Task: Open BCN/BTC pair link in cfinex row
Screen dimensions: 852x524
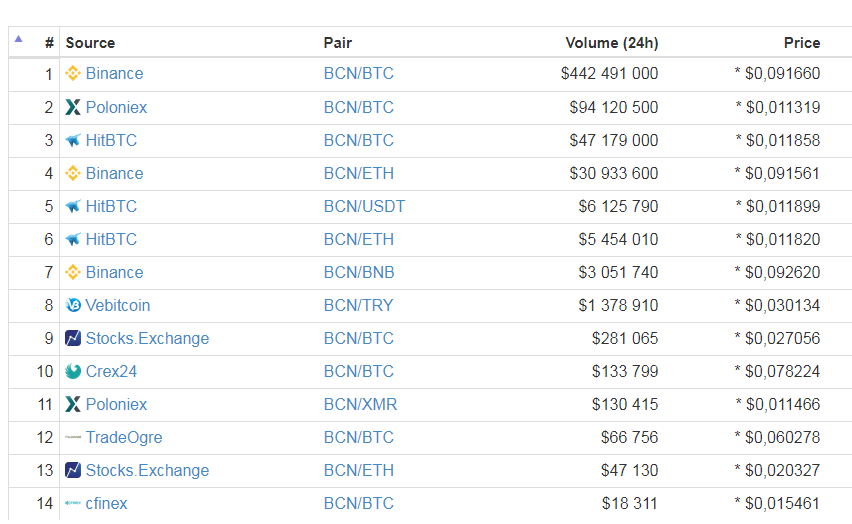Action: tap(359, 503)
